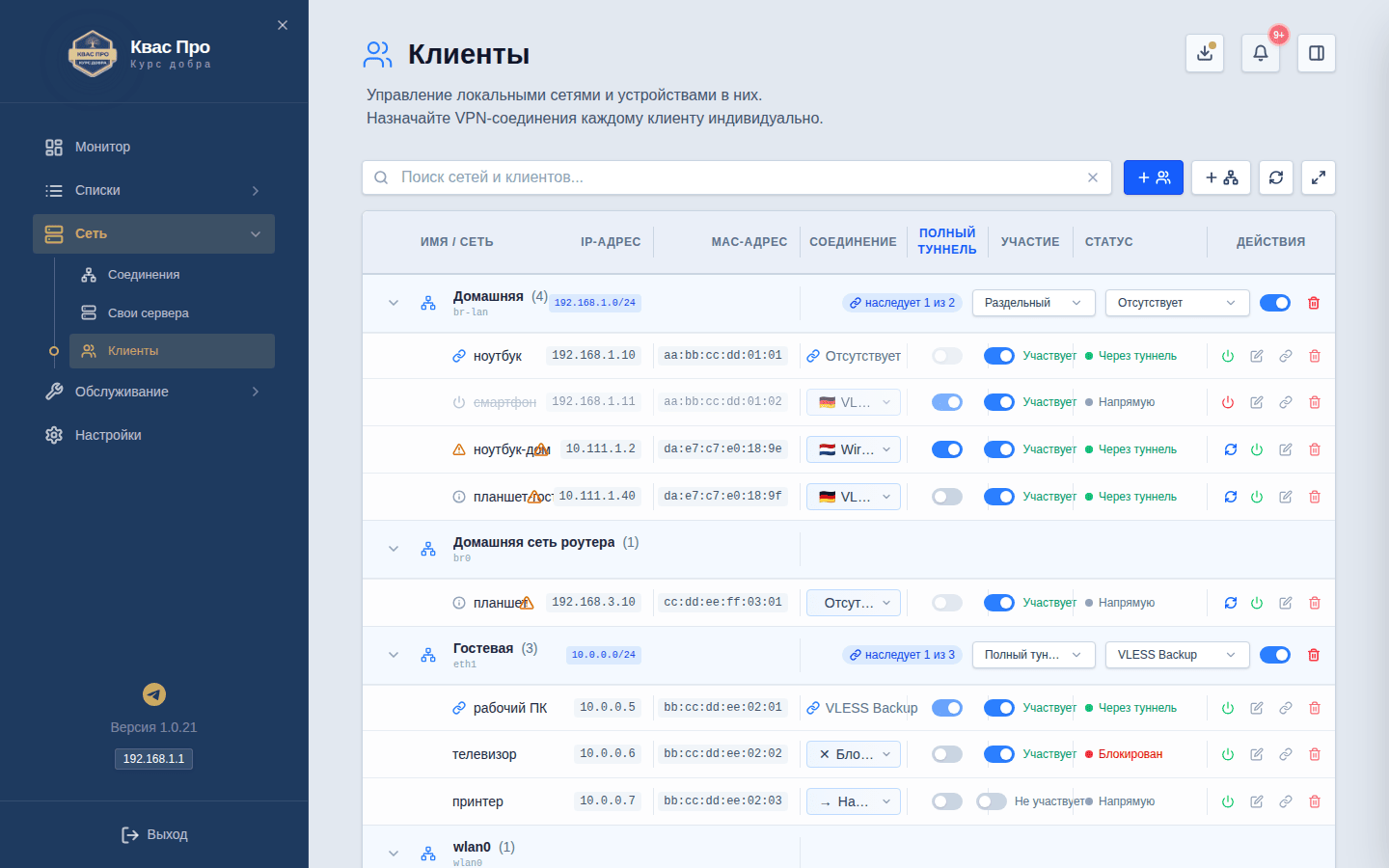Image resolution: width=1389 pixels, height=868 pixels.
Task: Disable the Гостевая network switch
Action: (x=1275, y=655)
